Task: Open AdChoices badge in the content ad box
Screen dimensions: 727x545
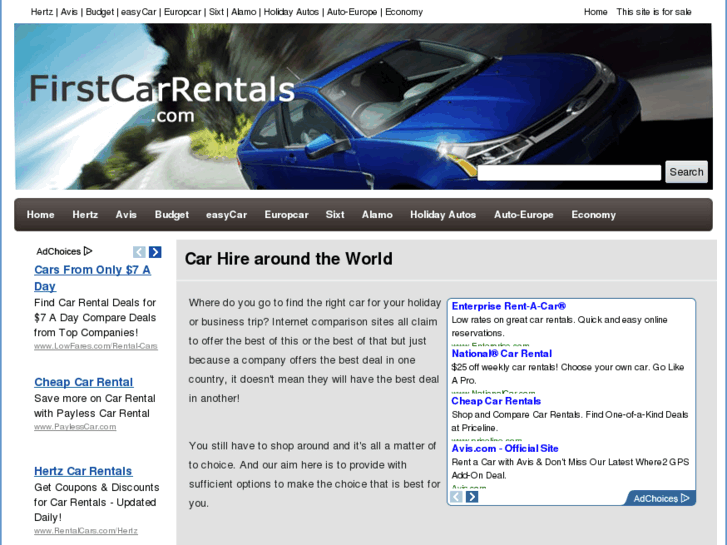Action: pos(661,498)
